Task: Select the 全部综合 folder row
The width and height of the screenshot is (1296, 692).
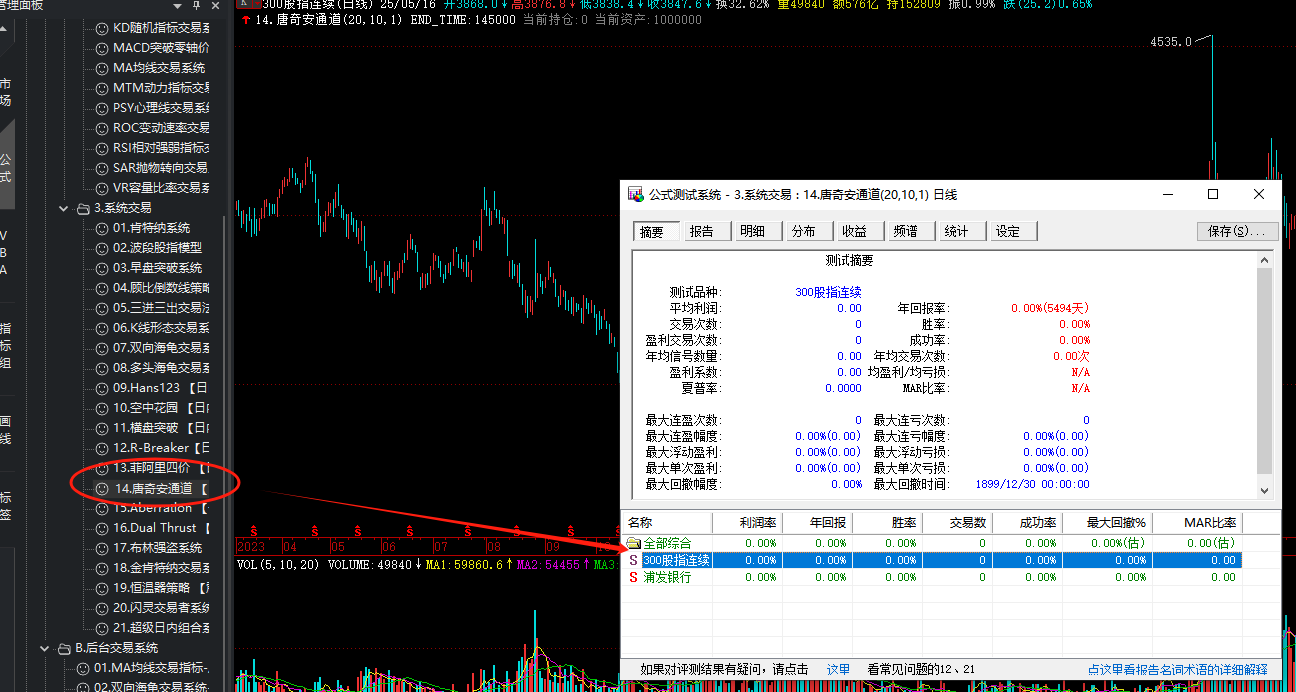Action: point(931,543)
